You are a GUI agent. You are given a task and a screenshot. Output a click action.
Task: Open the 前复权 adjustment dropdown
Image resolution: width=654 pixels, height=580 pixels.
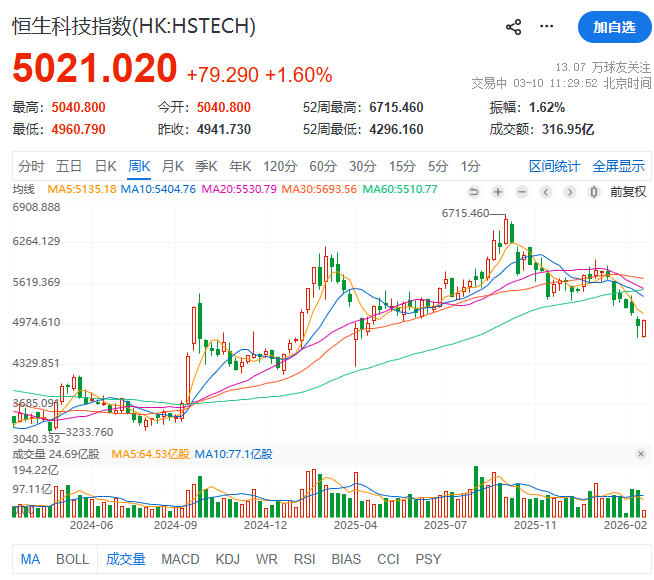tap(628, 191)
